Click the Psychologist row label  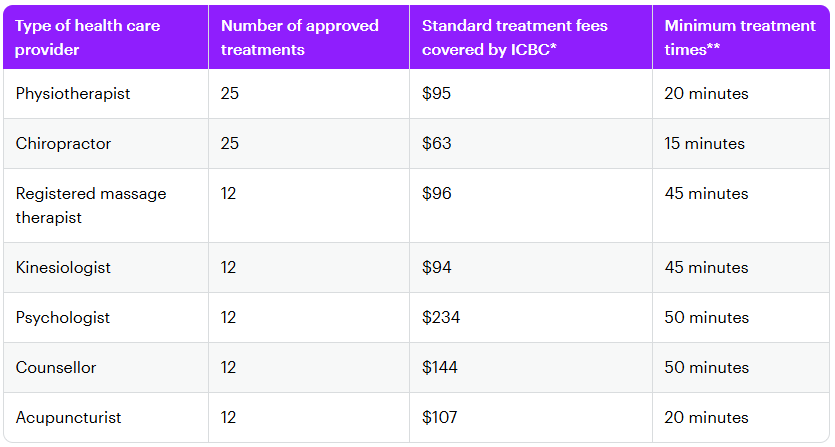tap(63, 318)
